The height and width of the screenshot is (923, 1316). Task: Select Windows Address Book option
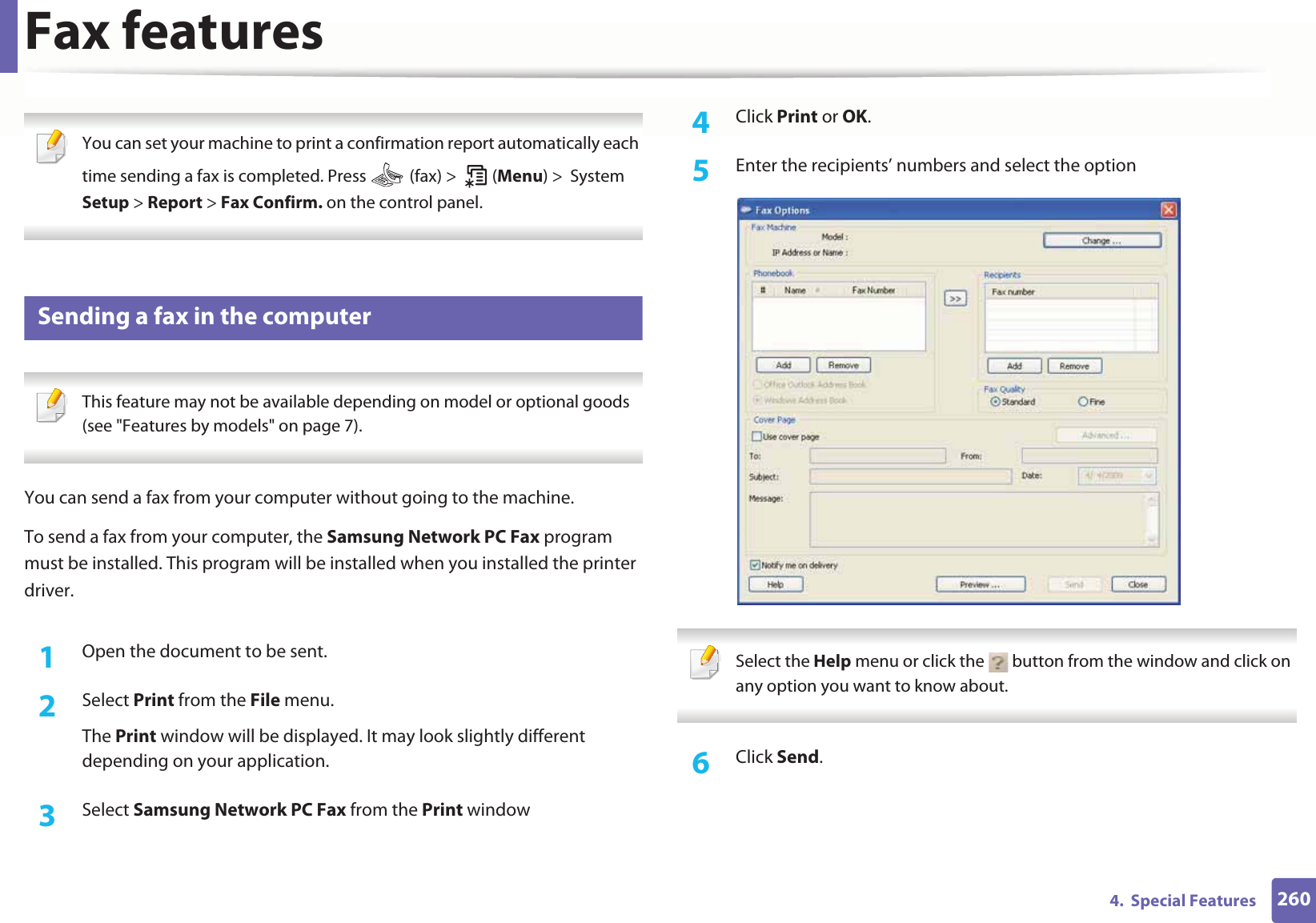pyautogui.click(x=800, y=400)
